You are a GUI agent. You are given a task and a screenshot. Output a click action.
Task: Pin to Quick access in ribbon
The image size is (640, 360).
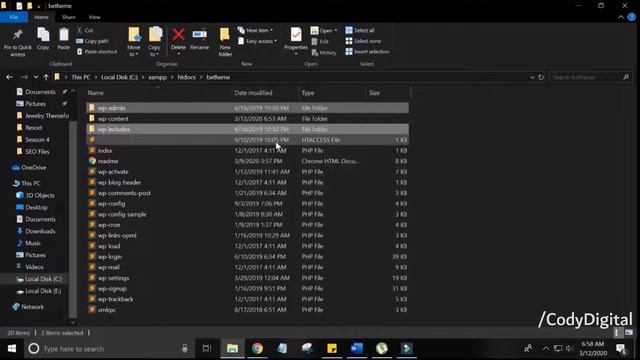coord(18,42)
